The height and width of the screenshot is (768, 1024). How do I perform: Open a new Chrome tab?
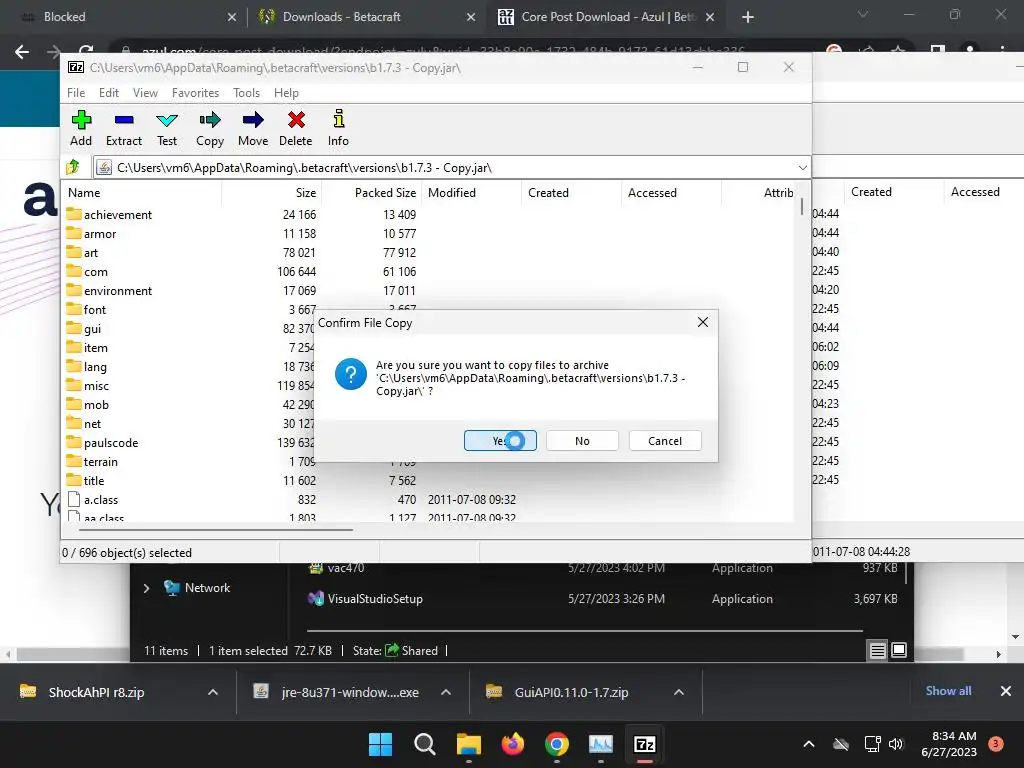click(748, 18)
